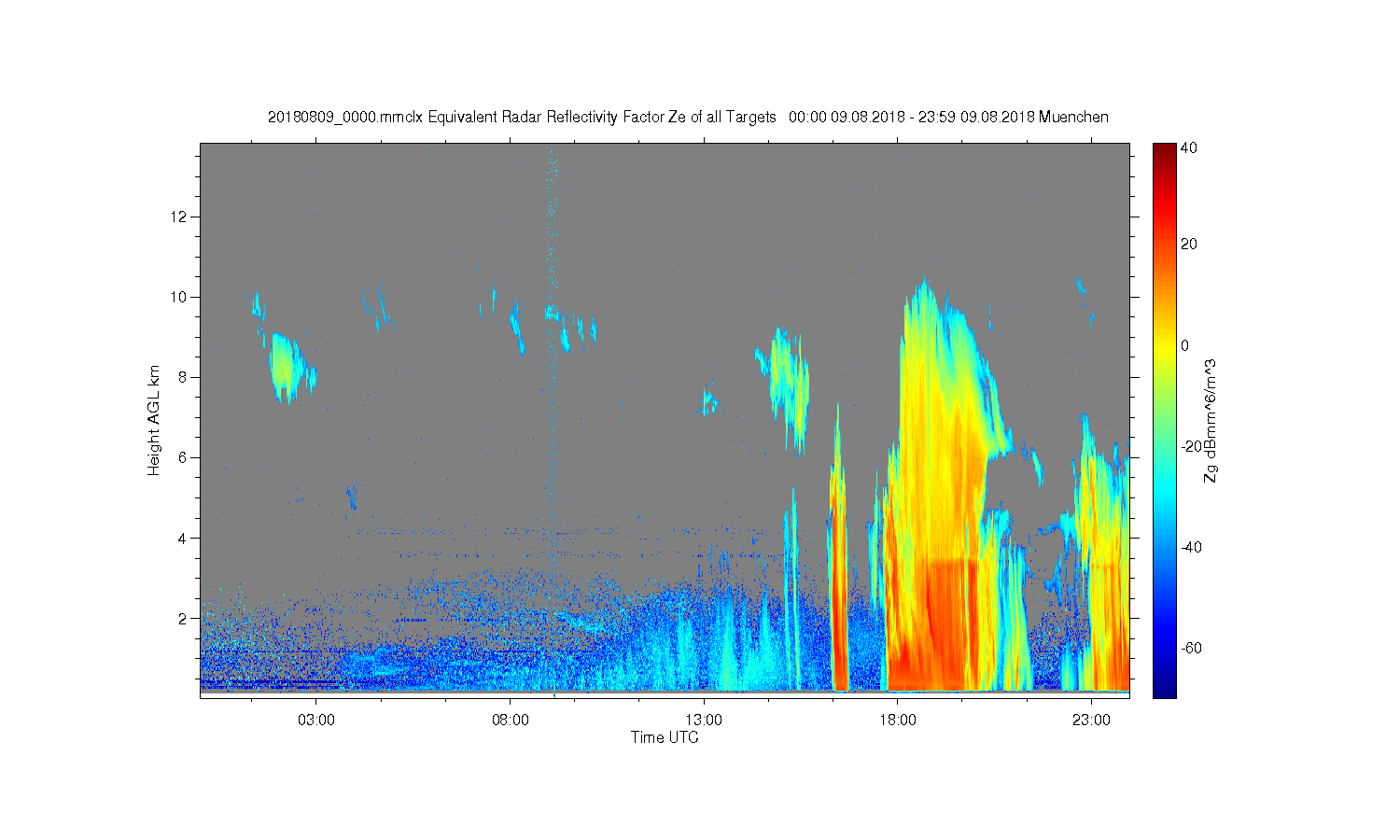Click the narrow red echo column before 18:00

(838, 579)
